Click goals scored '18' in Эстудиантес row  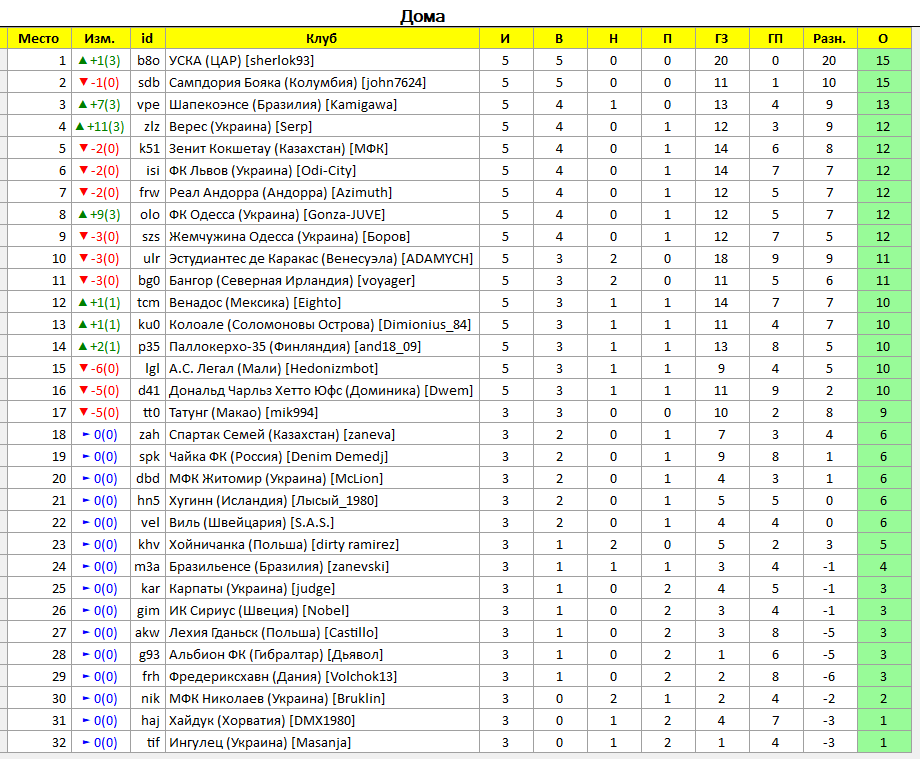click(721, 259)
